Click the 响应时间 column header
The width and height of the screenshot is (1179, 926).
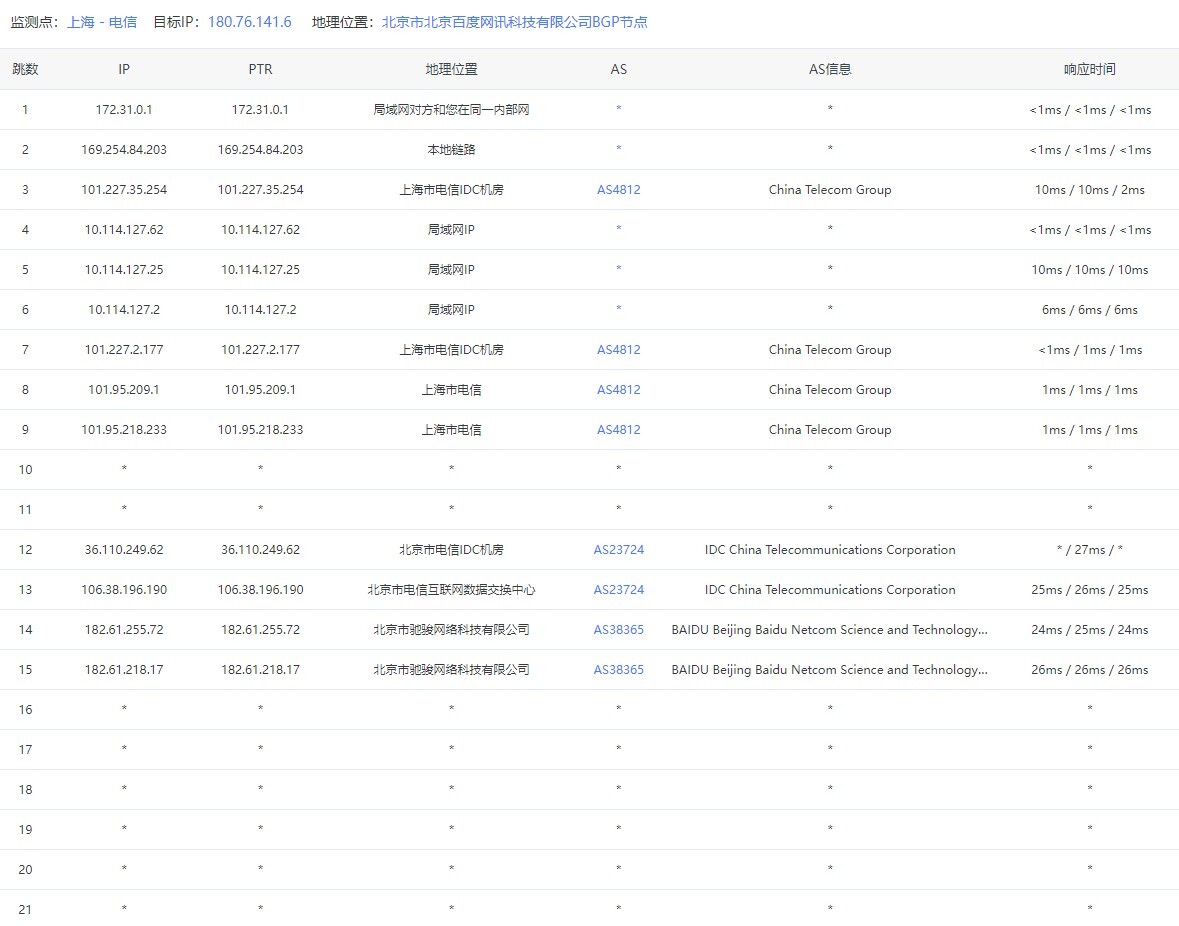(1090, 69)
